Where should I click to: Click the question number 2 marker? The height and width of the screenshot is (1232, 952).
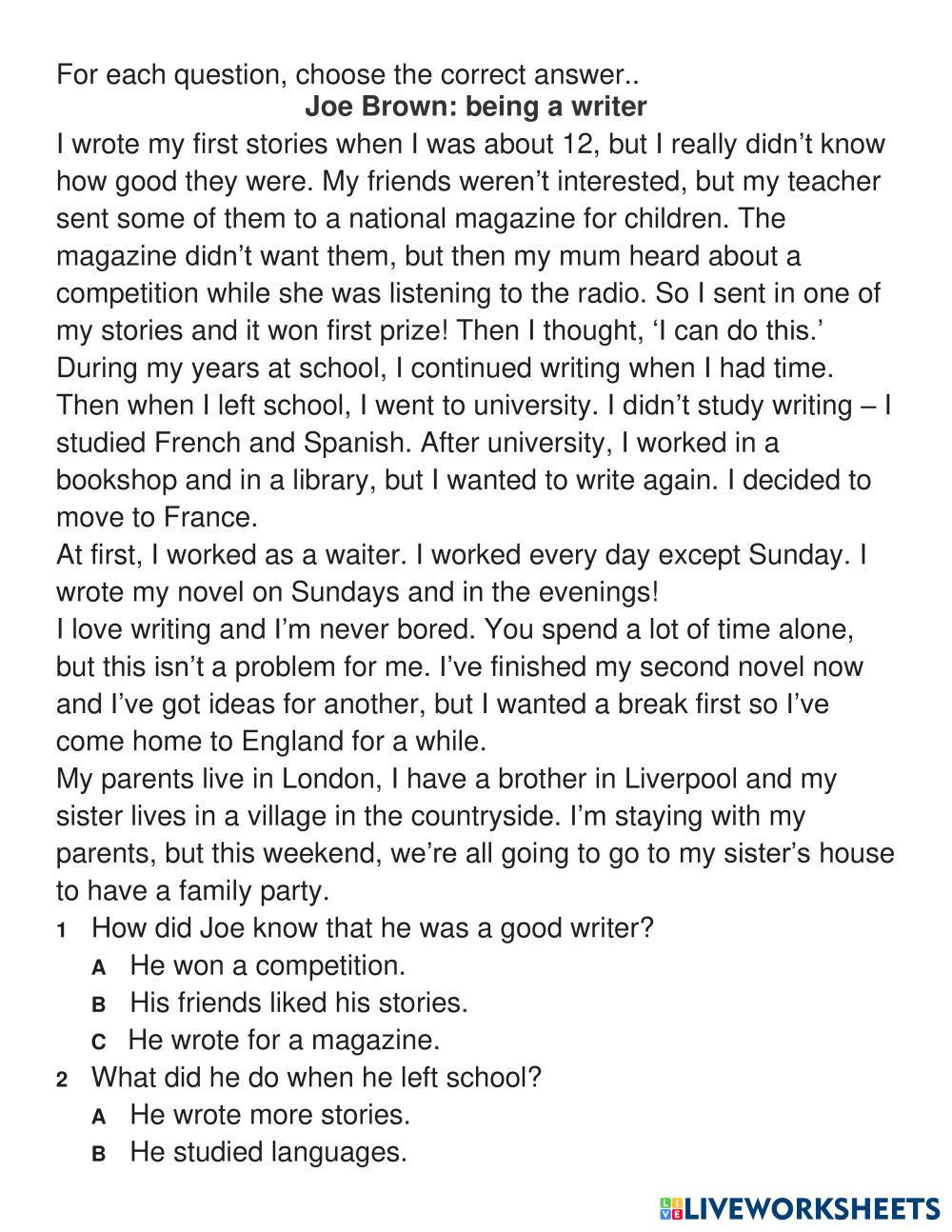point(63,1080)
